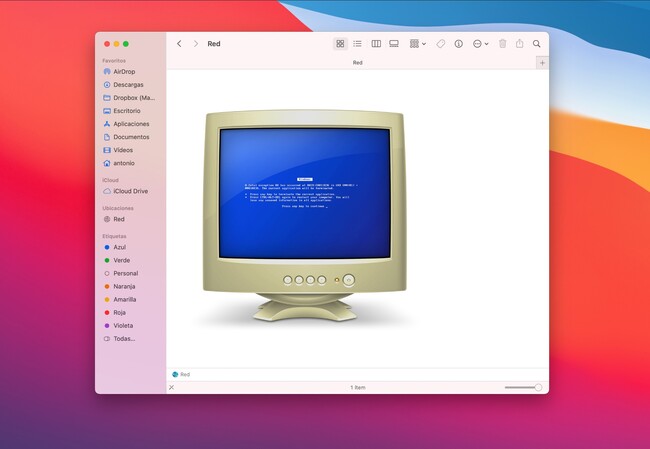Switch to icon grid view
This screenshot has height=449, width=650.
click(340, 44)
